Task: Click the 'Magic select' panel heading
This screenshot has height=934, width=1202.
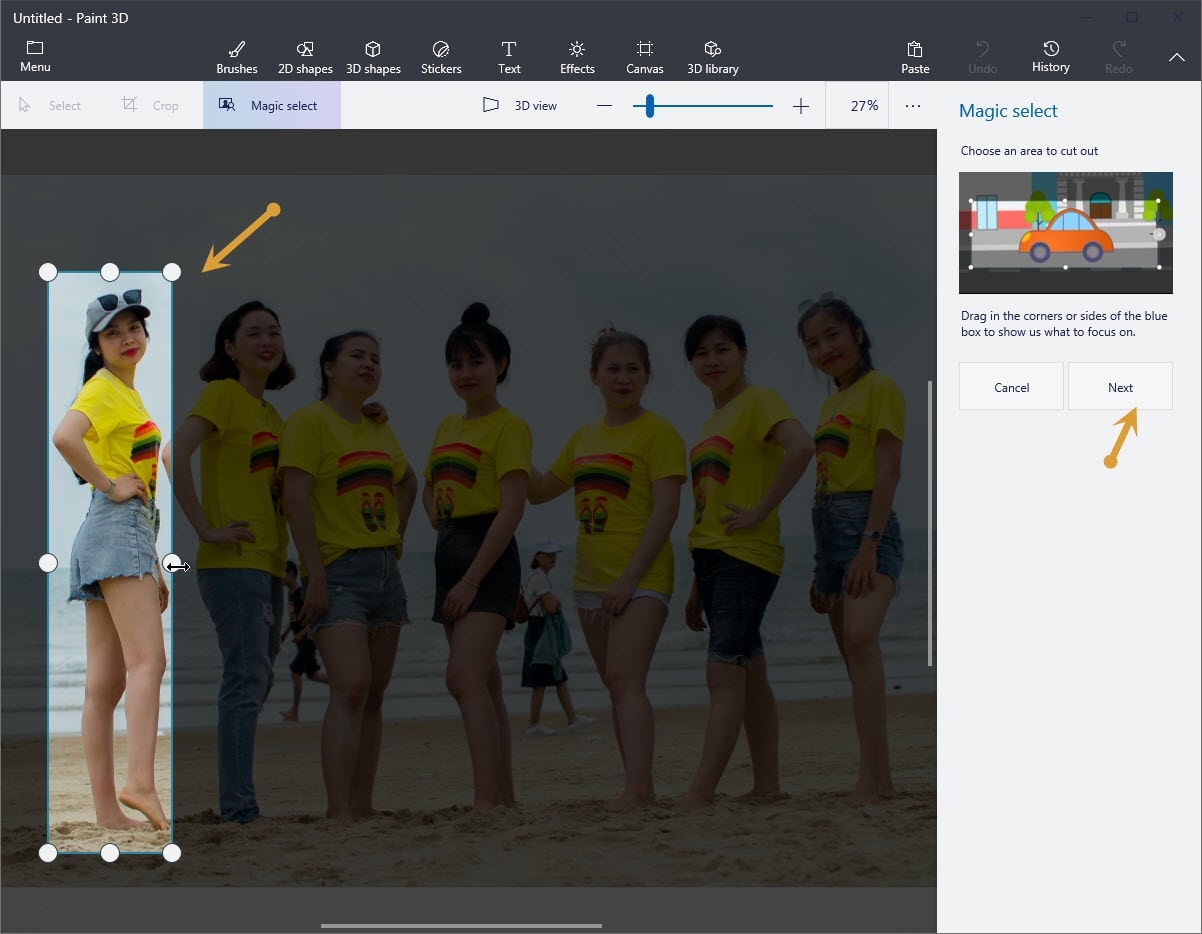Action: (x=1008, y=111)
